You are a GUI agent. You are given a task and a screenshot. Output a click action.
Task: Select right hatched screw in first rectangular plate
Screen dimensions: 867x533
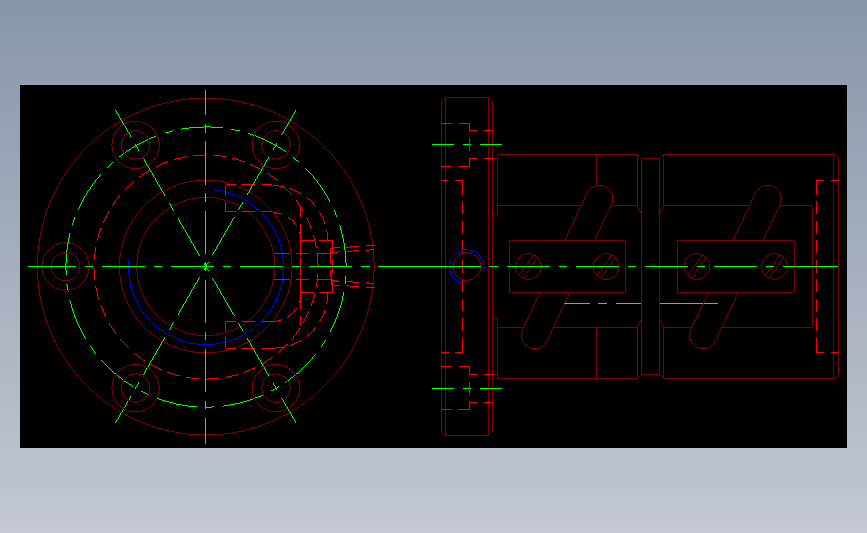coord(606,266)
